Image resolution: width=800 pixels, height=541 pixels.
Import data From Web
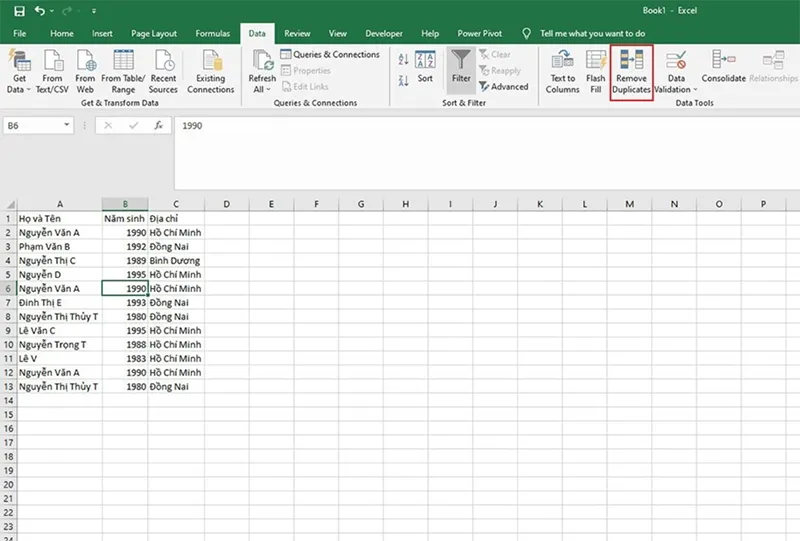tap(85, 71)
